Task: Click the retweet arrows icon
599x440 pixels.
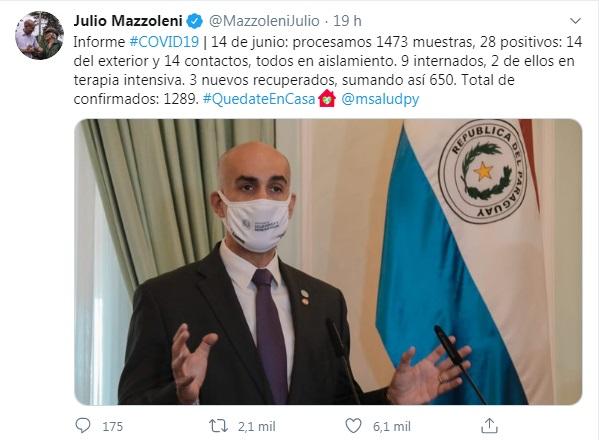Action: 219,425
